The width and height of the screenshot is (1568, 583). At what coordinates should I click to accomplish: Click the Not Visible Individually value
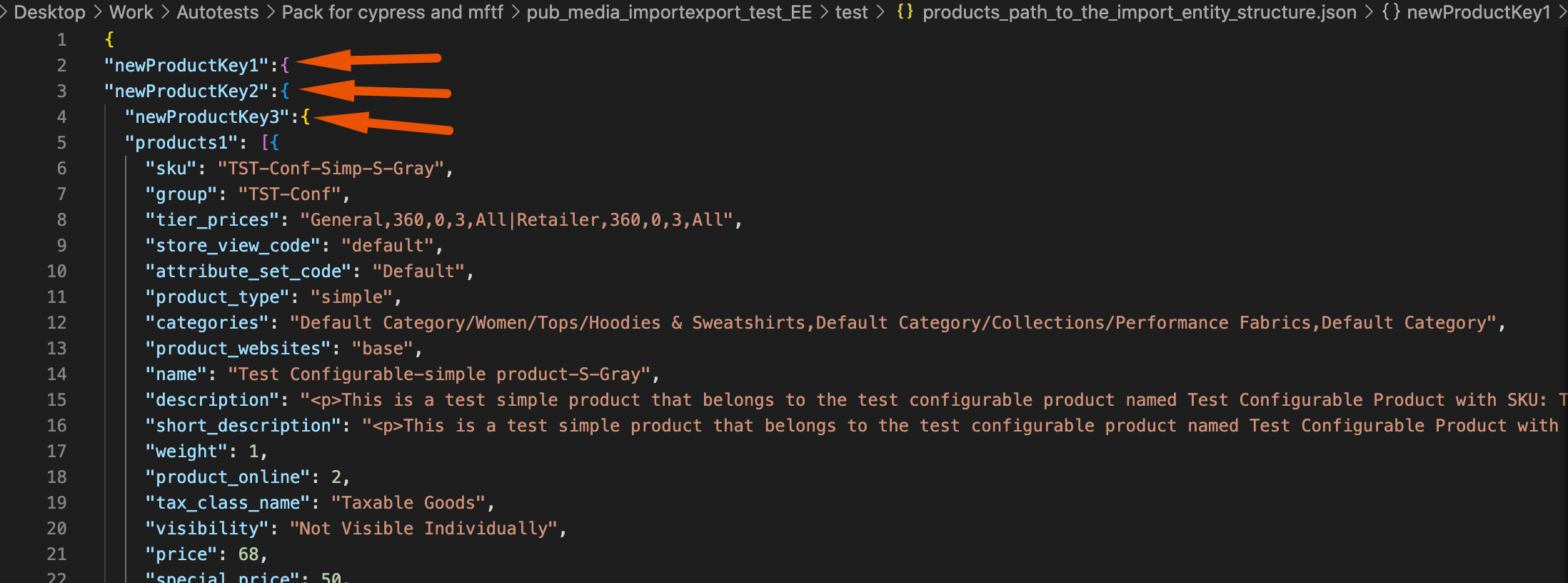coord(424,528)
